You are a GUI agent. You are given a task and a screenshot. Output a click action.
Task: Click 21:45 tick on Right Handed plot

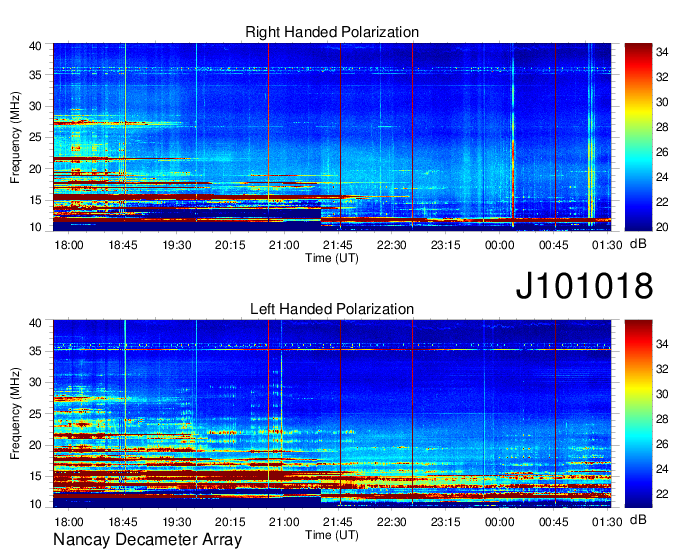(338, 245)
